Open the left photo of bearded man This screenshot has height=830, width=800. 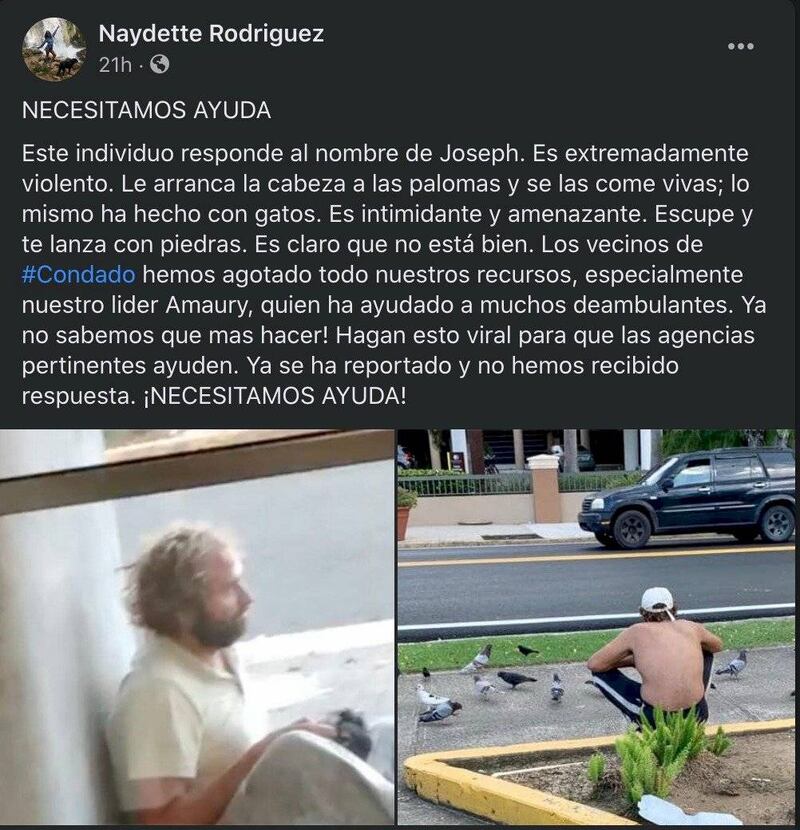pyautogui.click(x=196, y=627)
